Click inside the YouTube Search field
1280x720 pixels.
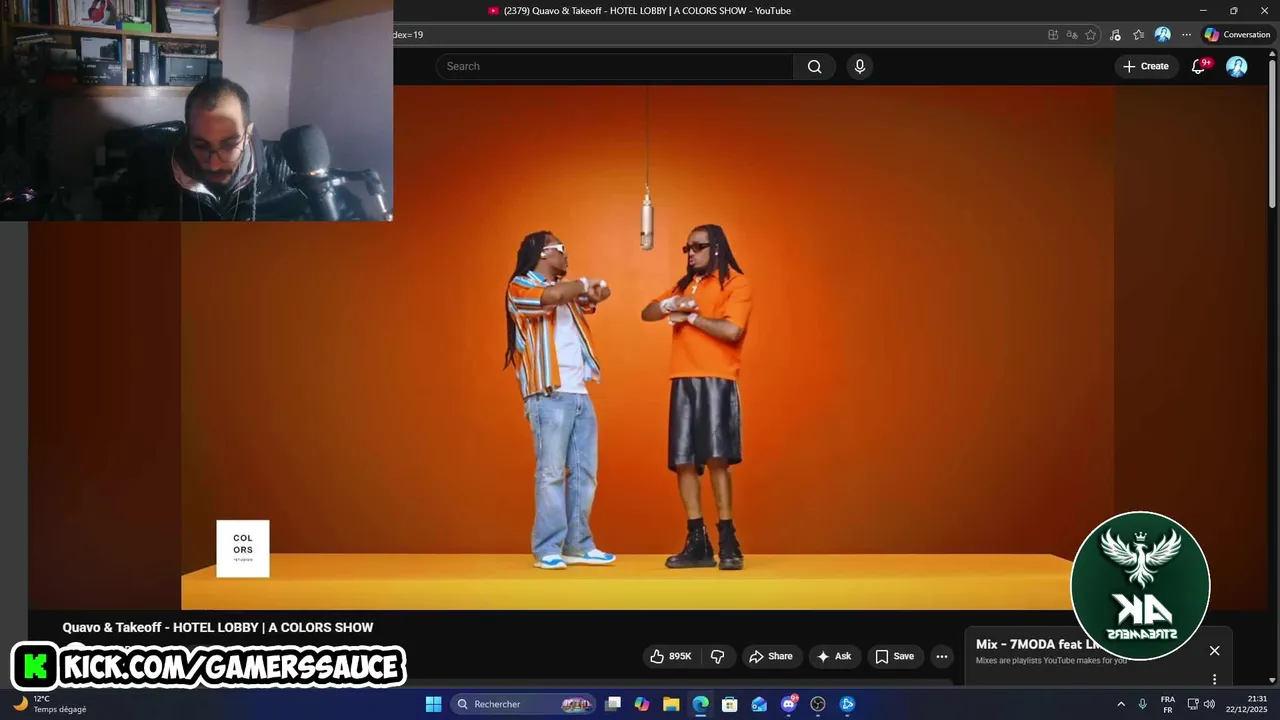click(x=615, y=66)
